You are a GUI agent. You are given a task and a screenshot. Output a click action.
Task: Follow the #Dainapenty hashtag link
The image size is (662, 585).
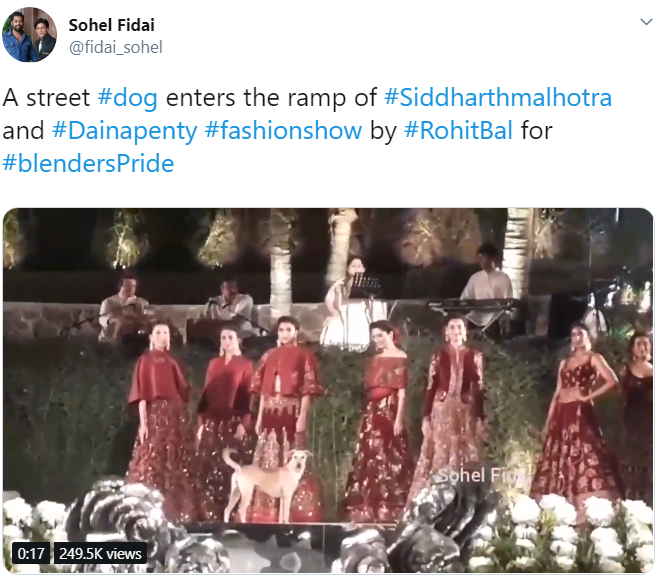click(x=125, y=130)
